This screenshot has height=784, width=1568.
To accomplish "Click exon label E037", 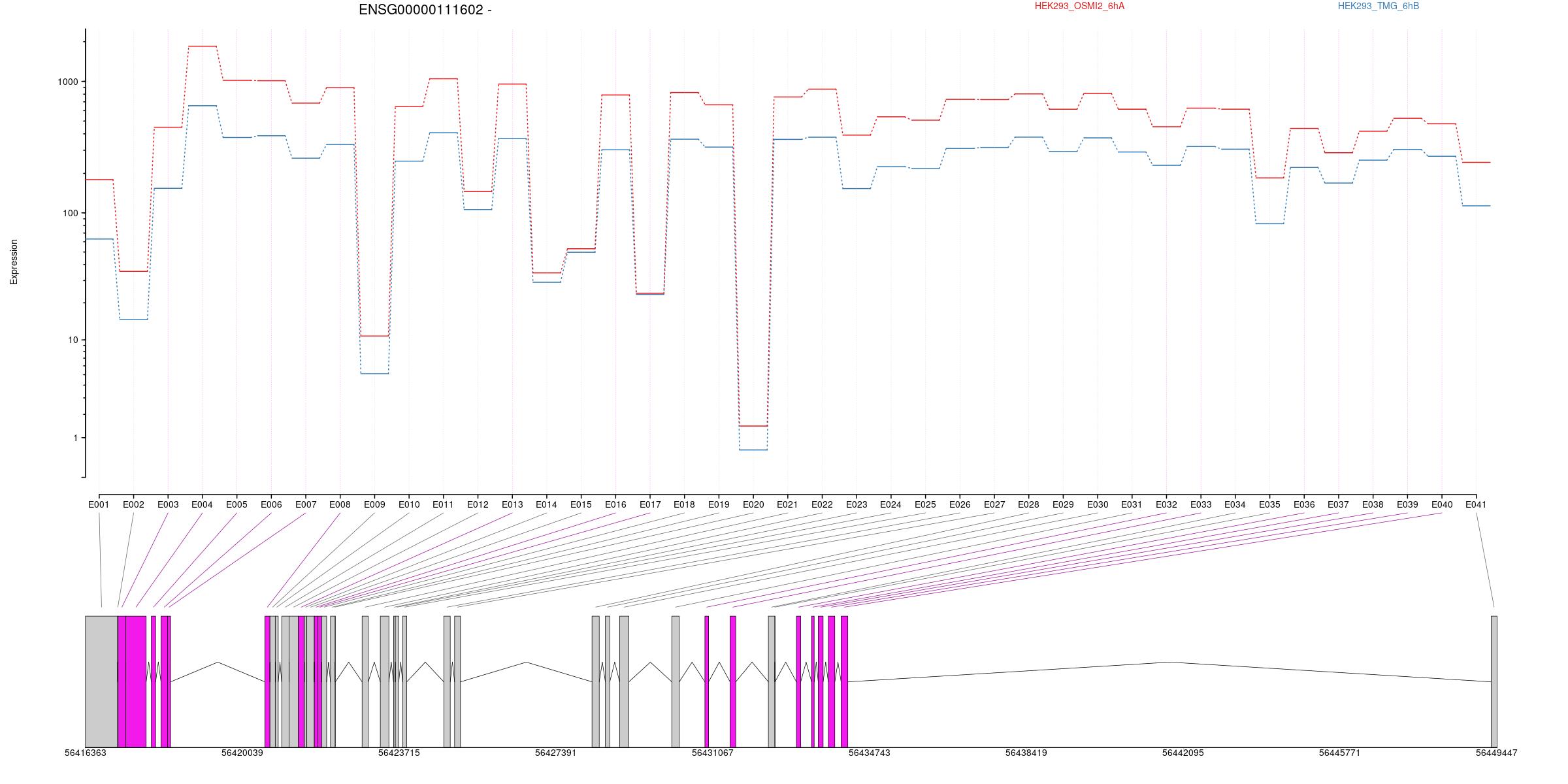I will 1339,504.
